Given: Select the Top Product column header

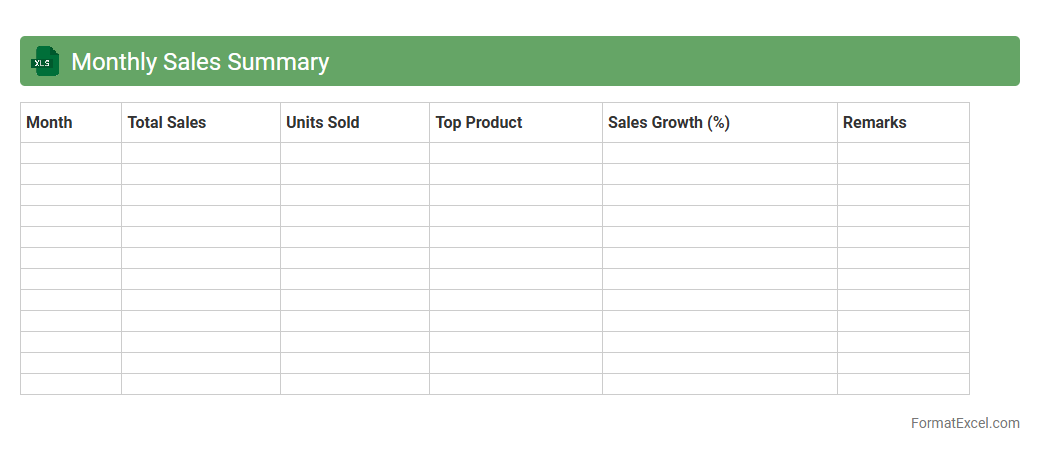Looking at the screenshot, I should (x=479, y=123).
